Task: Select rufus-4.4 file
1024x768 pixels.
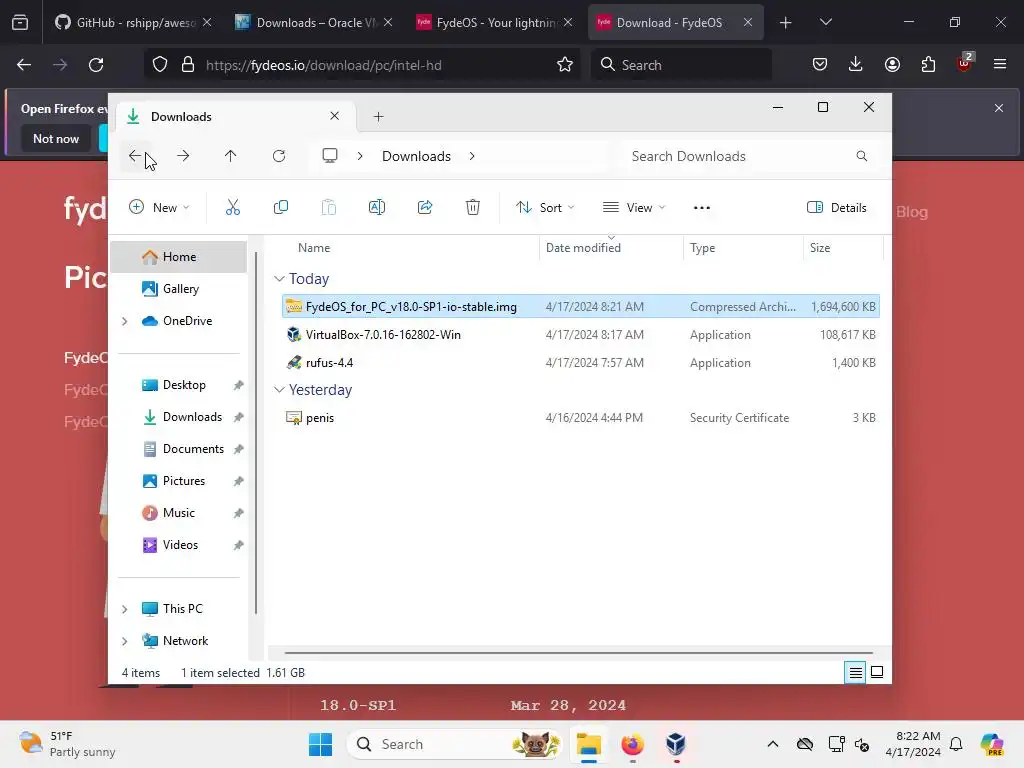Action: (x=581, y=363)
